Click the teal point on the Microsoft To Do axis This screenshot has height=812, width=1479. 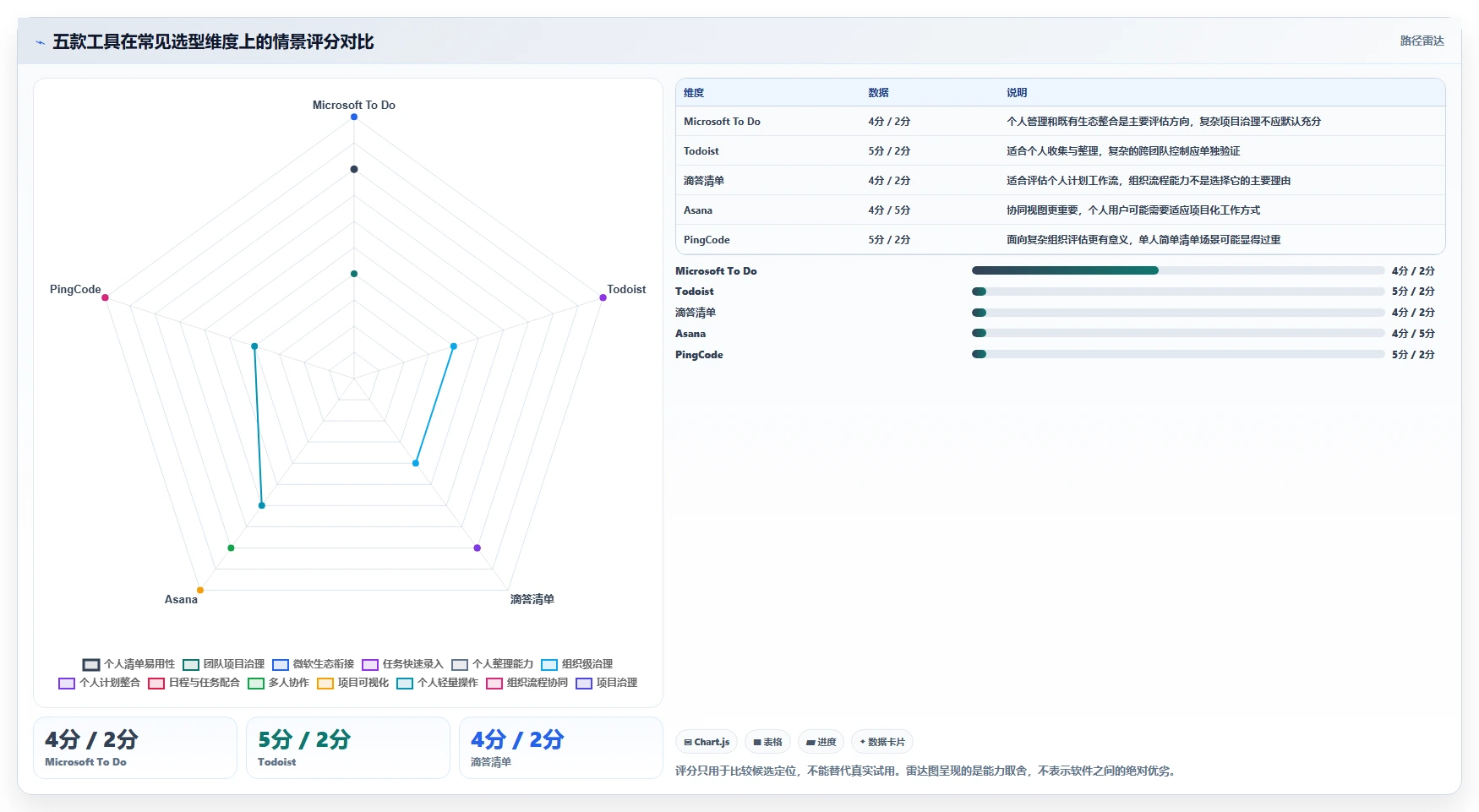coord(354,274)
